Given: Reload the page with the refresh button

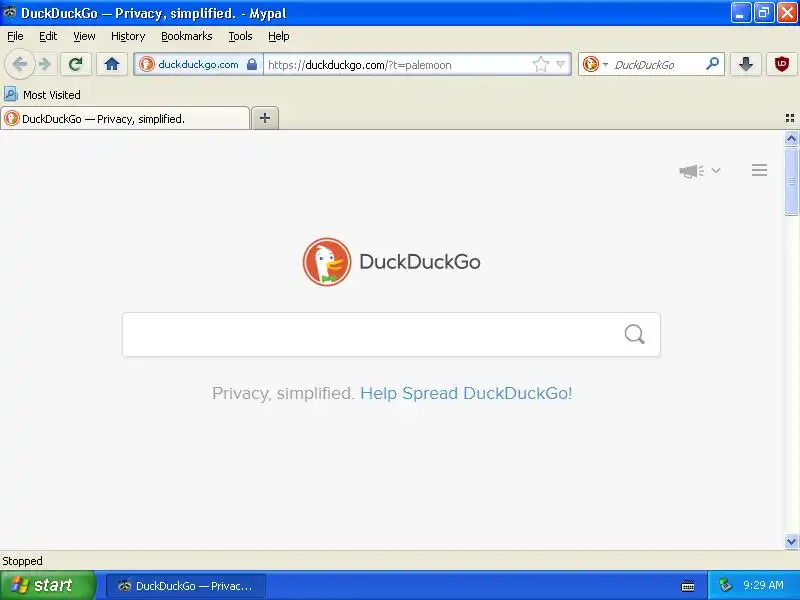Looking at the screenshot, I should tap(76, 64).
